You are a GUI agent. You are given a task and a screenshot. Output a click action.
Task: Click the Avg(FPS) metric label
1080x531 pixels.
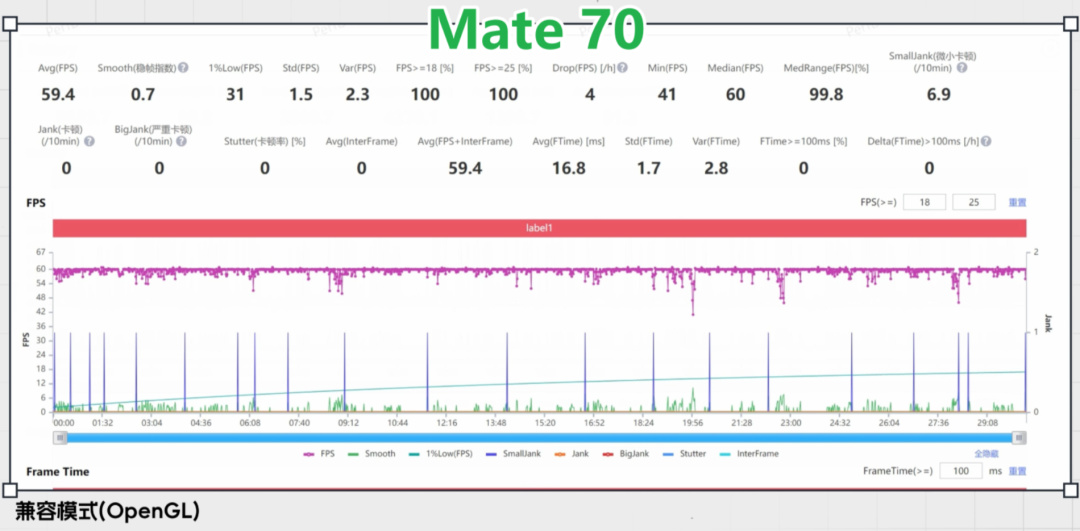pos(58,68)
